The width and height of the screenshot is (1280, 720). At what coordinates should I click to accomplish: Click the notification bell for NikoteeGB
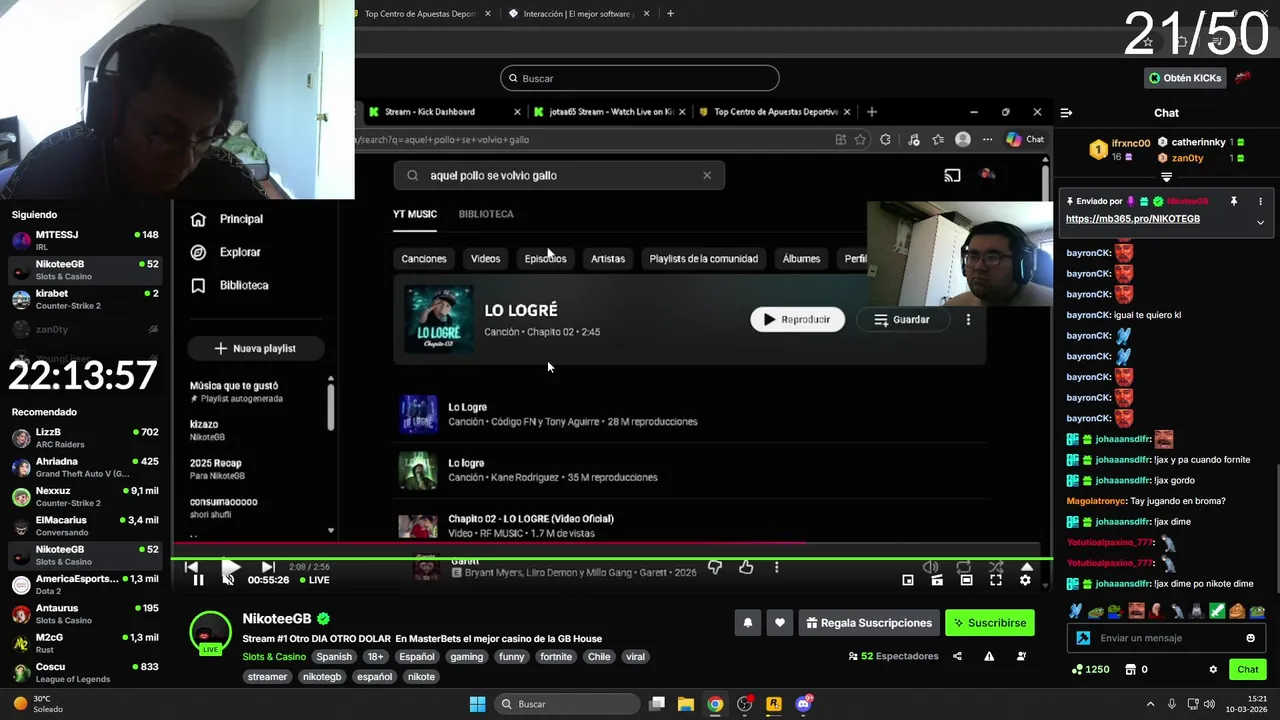(747, 623)
